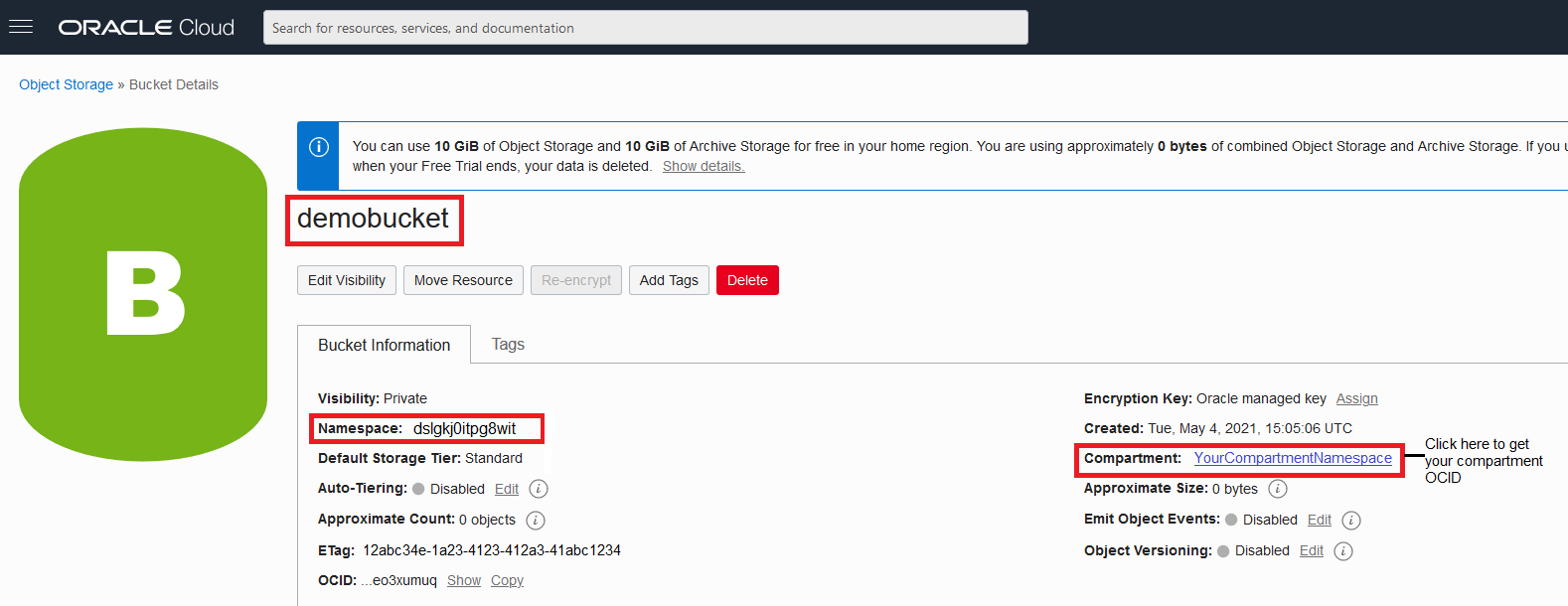Viewport: 1568px width, 606px height.
Task: Click the Oracle Cloud logo
Action: pos(146,28)
